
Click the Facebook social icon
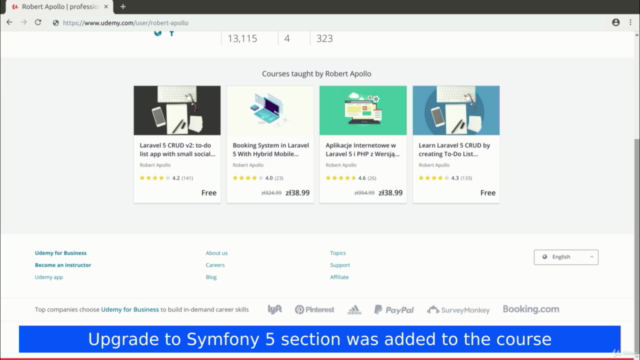click(x=172, y=33)
